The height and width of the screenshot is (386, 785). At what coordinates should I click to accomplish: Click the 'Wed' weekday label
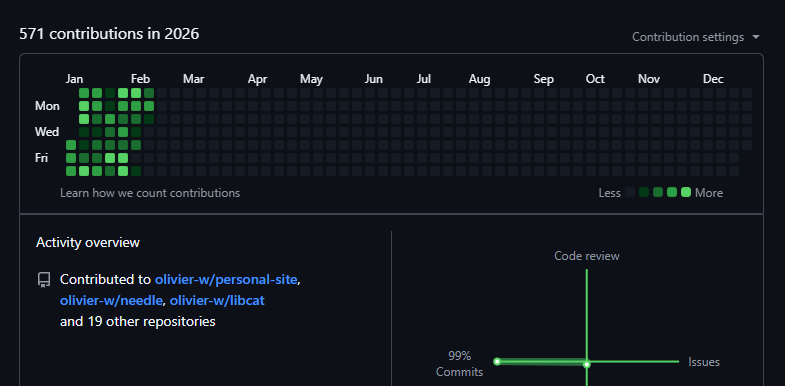[47, 132]
